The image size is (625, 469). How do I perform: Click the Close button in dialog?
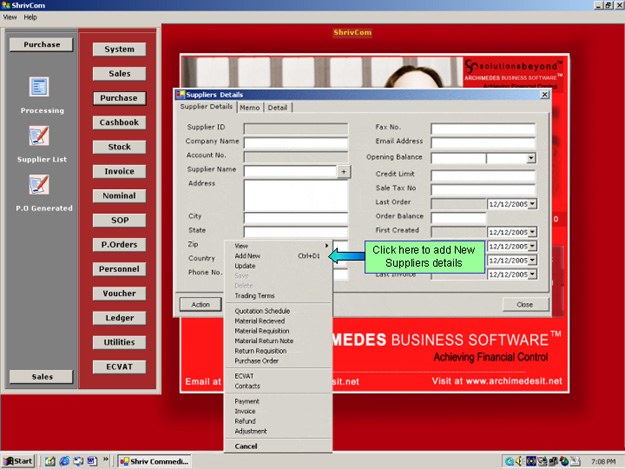coord(524,304)
